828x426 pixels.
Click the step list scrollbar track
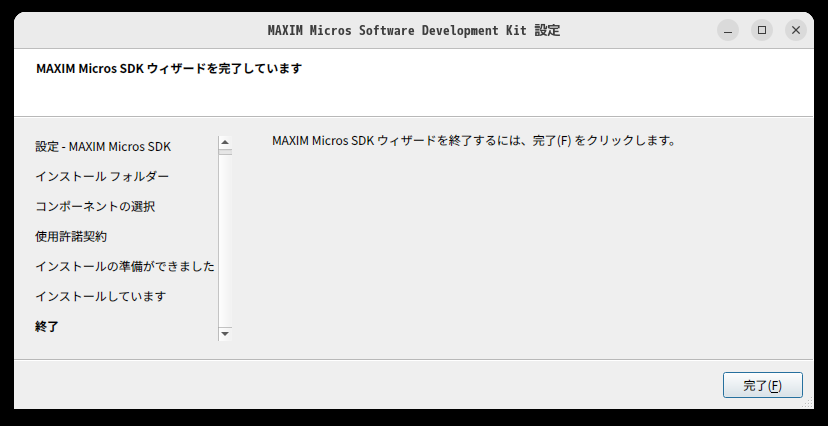pyautogui.click(x=225, y=240)
